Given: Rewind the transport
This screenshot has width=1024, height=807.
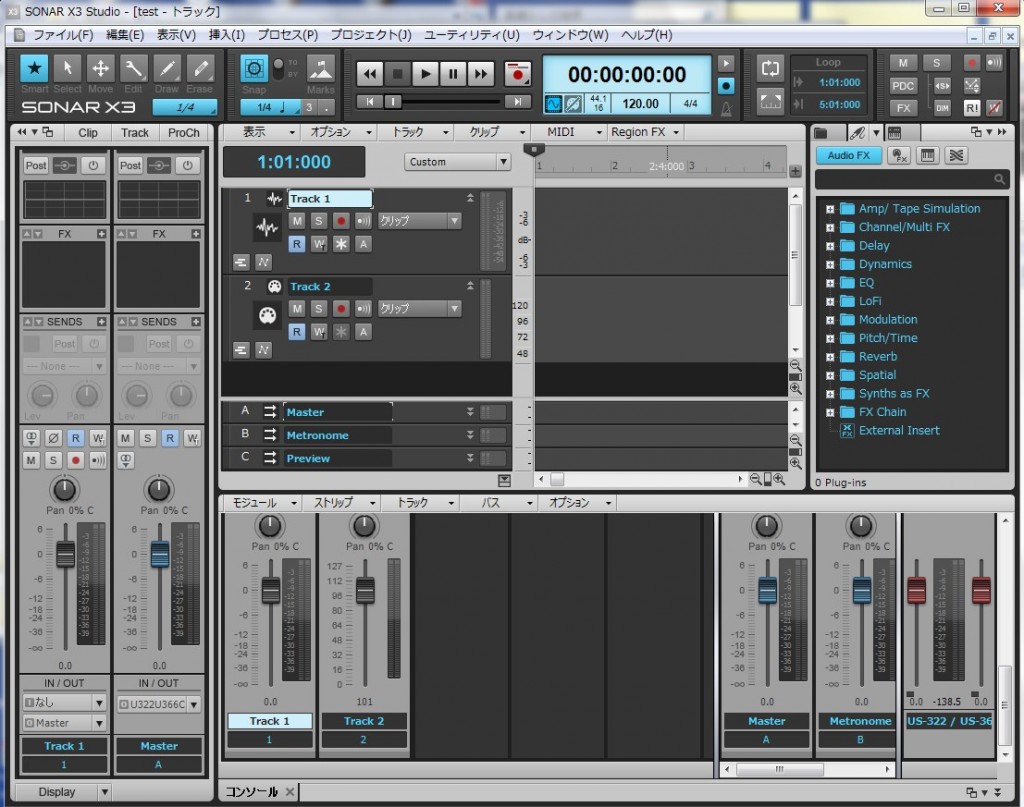Looking at the screenshot, I should [370, 74].
